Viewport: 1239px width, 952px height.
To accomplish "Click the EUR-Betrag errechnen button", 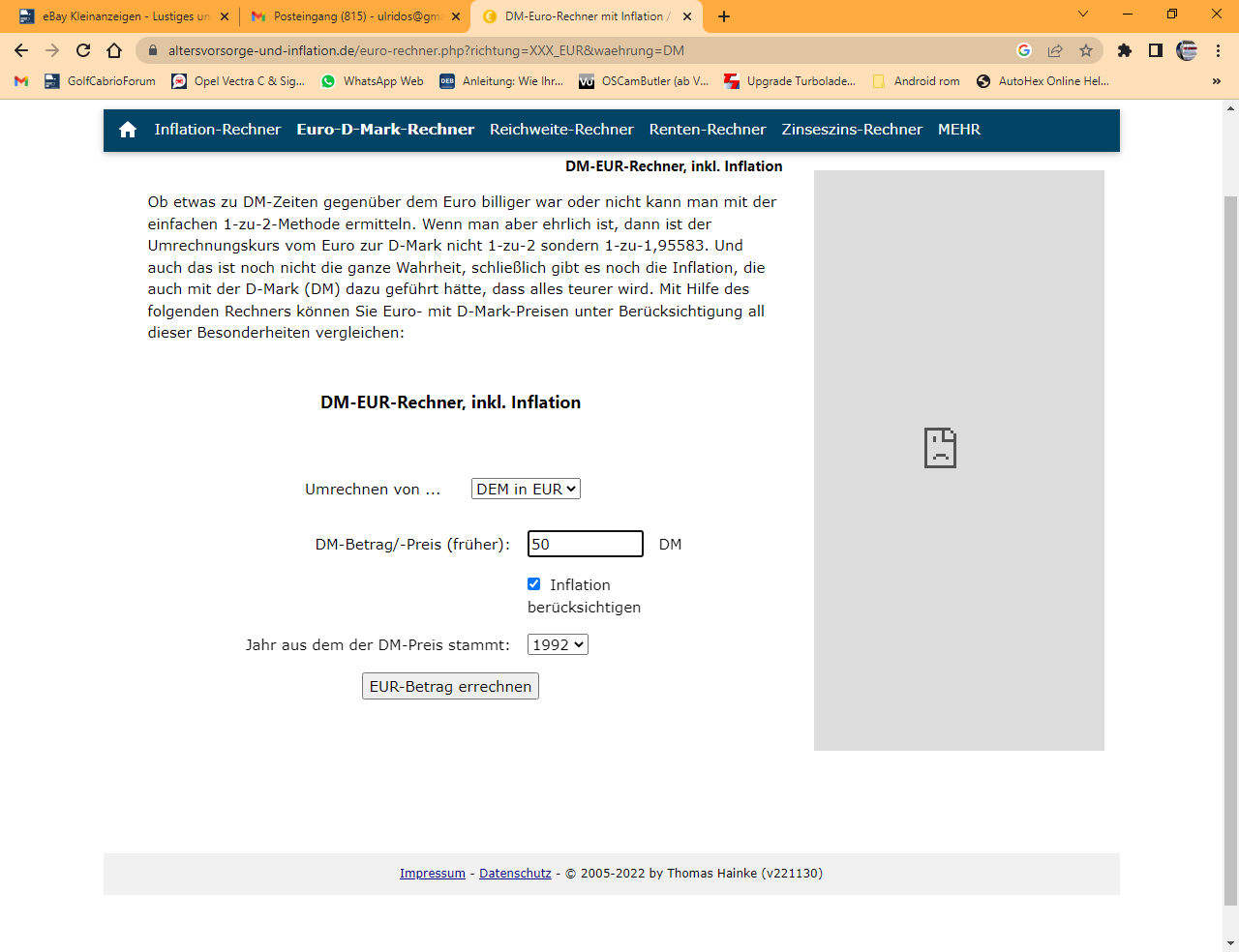I will pos(450,687).
